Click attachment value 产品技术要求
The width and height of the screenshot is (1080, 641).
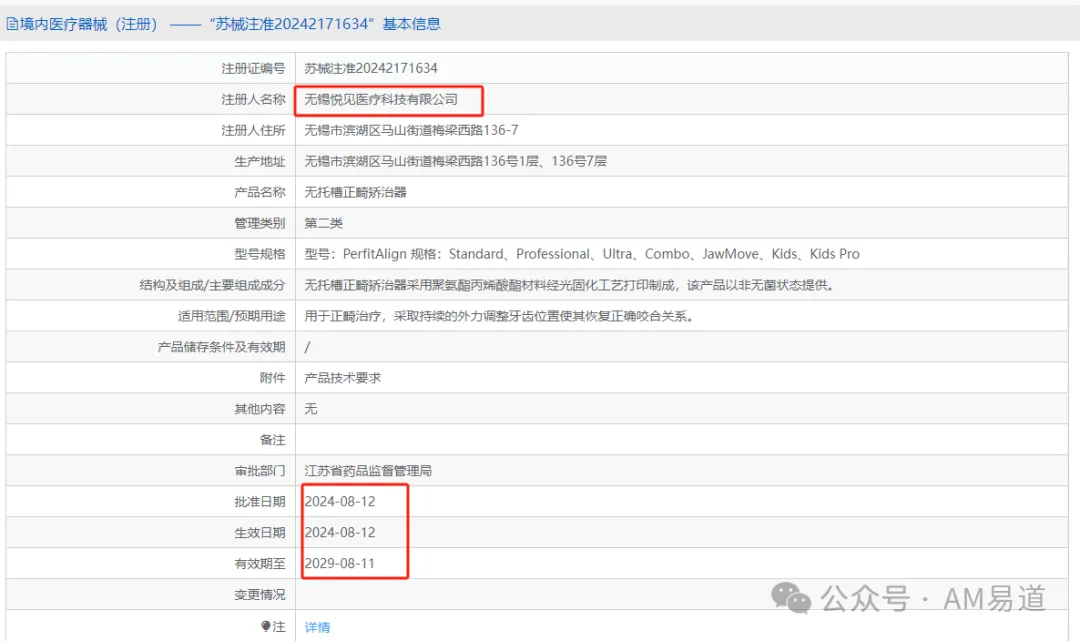click(342, 378)
